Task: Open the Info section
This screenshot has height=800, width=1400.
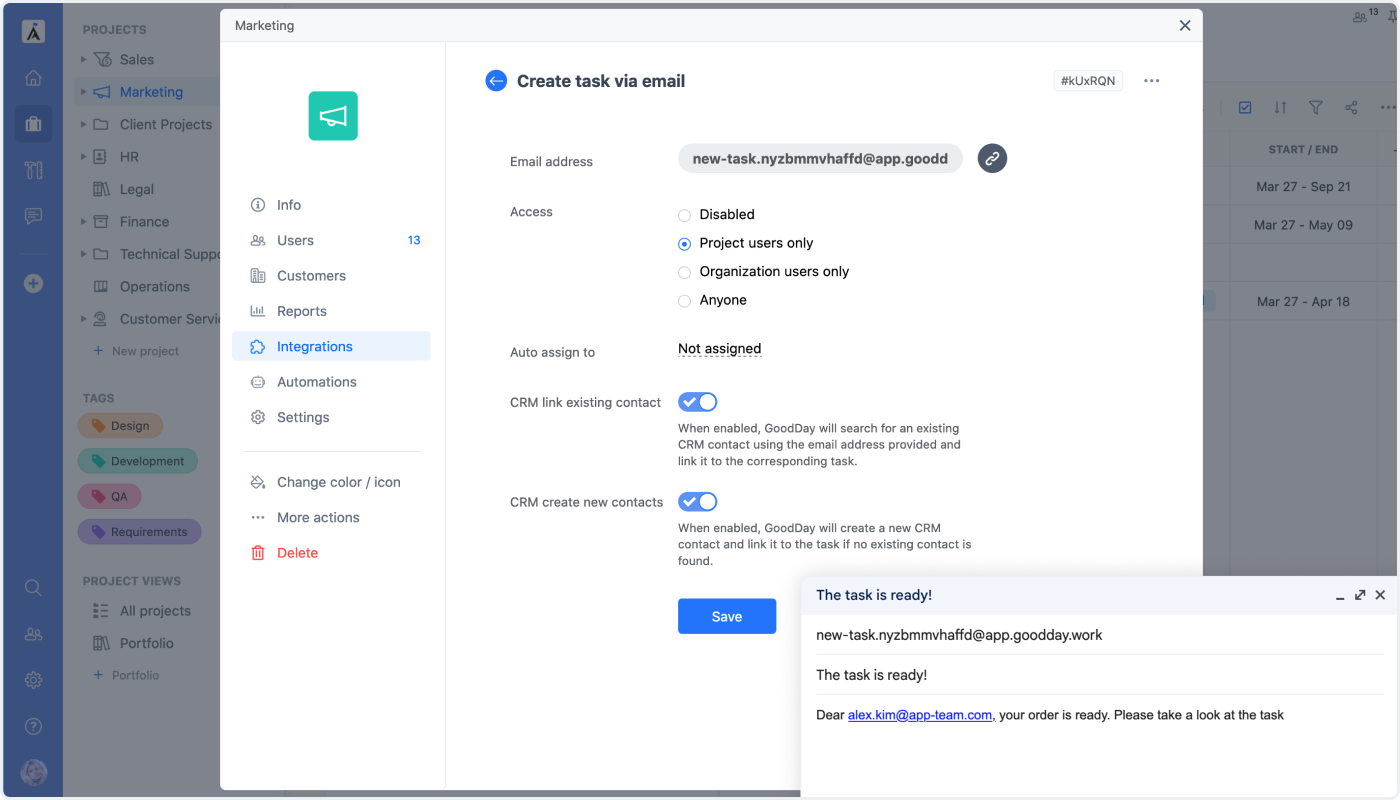Action: tap(331, 205)
